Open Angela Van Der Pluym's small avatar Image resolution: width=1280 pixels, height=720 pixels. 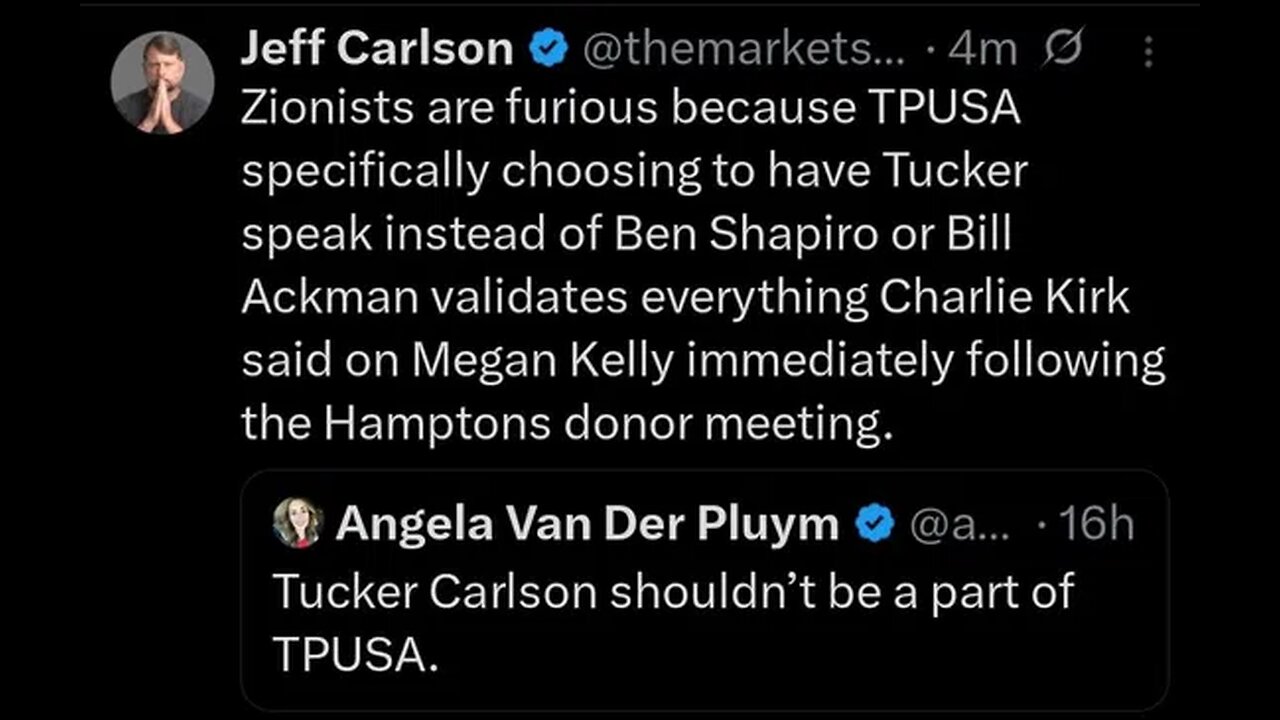pyautogui.click(x=298, y=523)
